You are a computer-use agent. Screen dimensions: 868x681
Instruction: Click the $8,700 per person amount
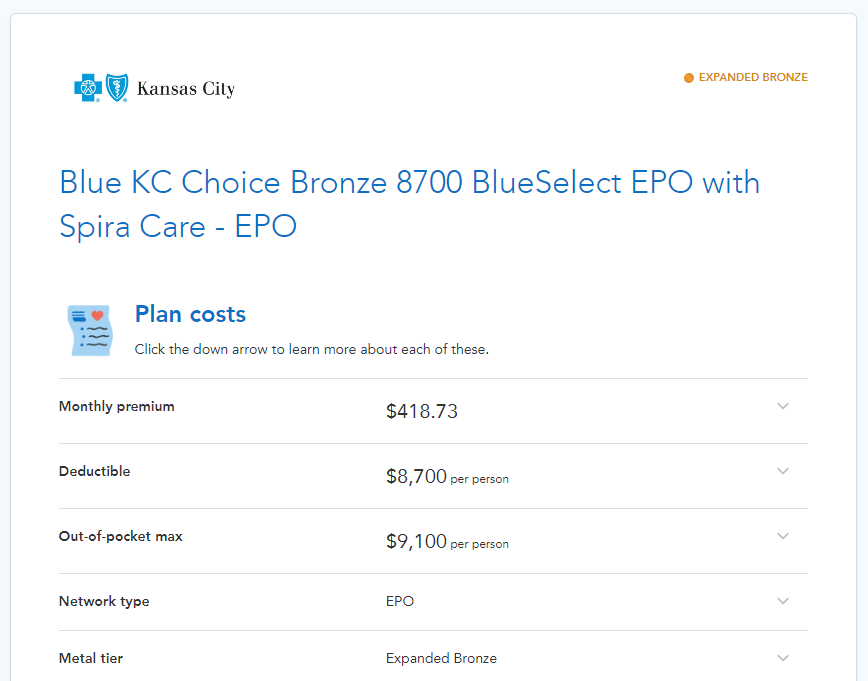447,477
